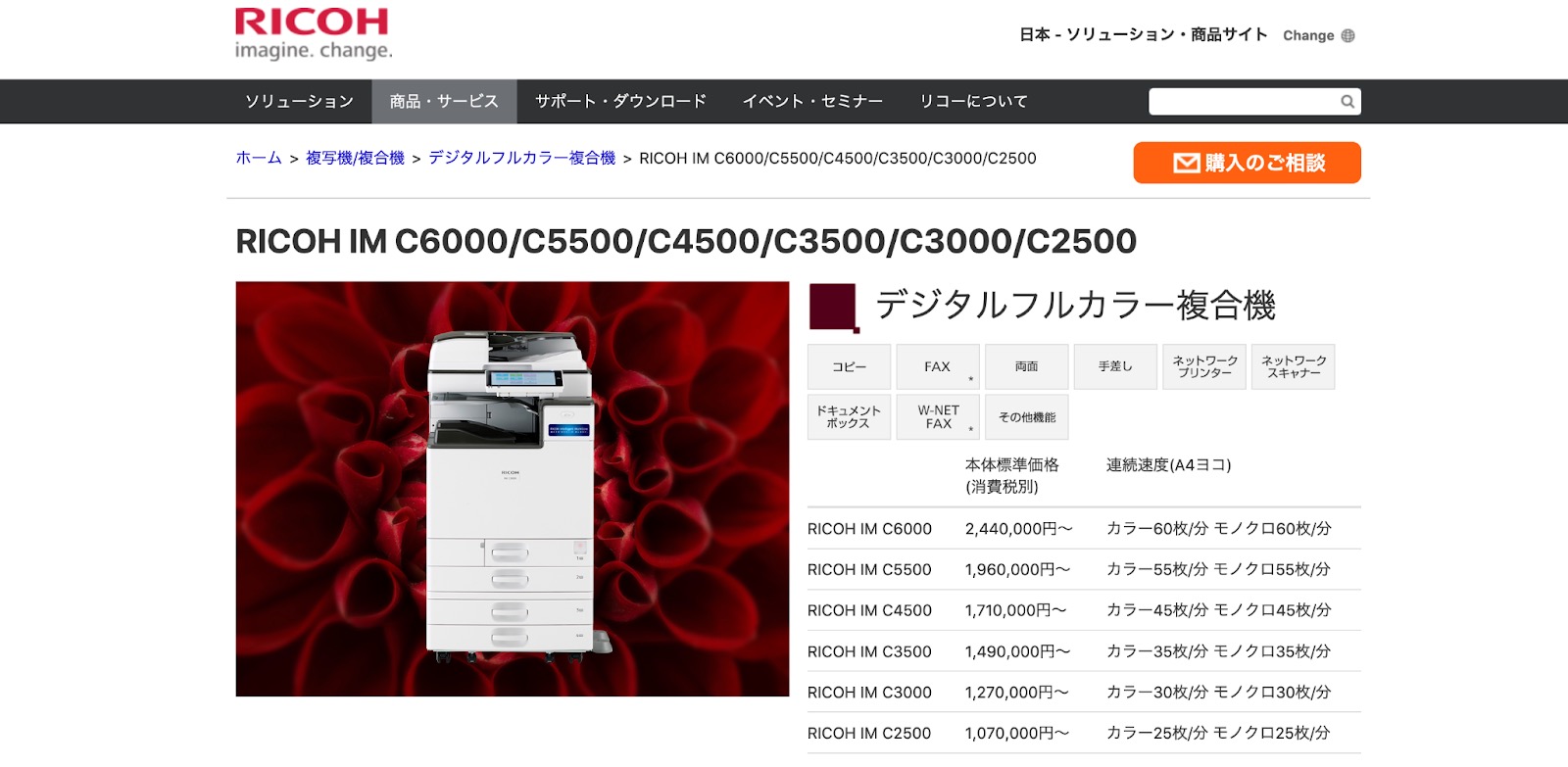The width and height of the screenshot is (1568, 767).
Task: Click the カラー60枚/分 モノクロ60枚/分 speed text
Action: coord(1219,529)
